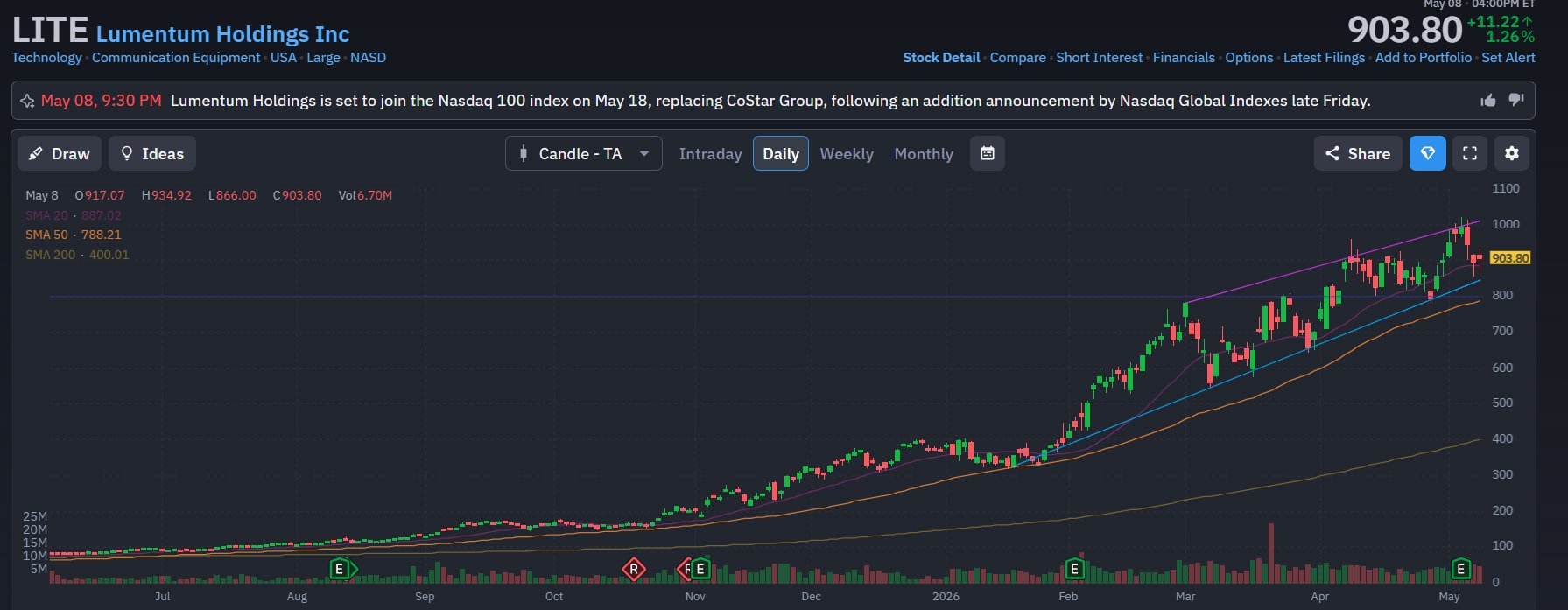
Task: Open the NASD exchange link
Action: click(368, 58)
